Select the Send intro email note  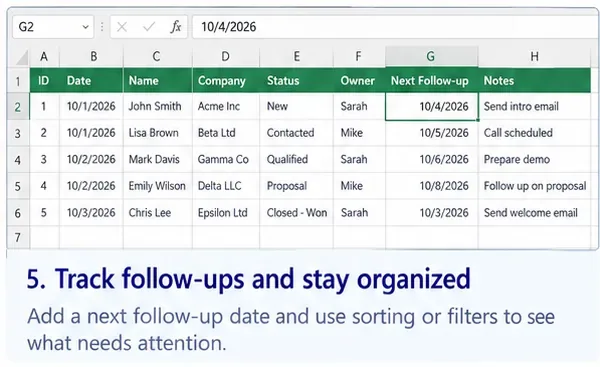pyautogui.click(x=535, y=106)
